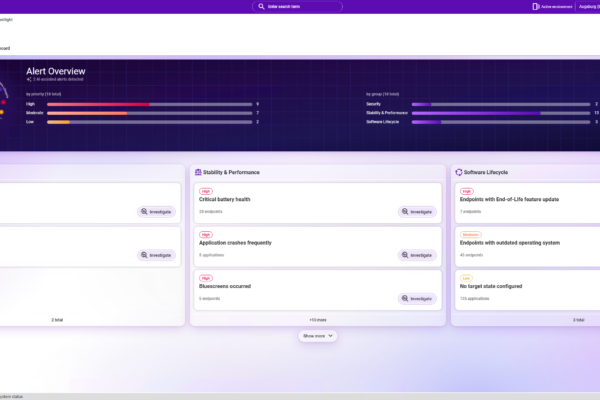Investigate the Critical battery health alert
The width and height of the screenshot is (600, 400).
[417, 212]
